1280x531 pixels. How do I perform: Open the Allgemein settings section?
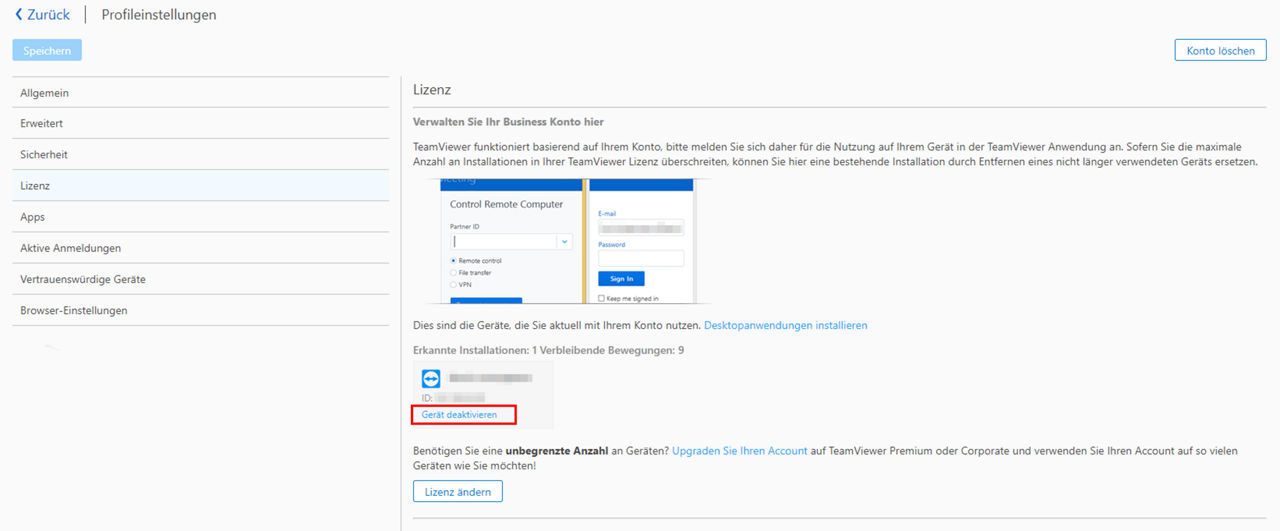pyautogui.click(x=200, y=93)
